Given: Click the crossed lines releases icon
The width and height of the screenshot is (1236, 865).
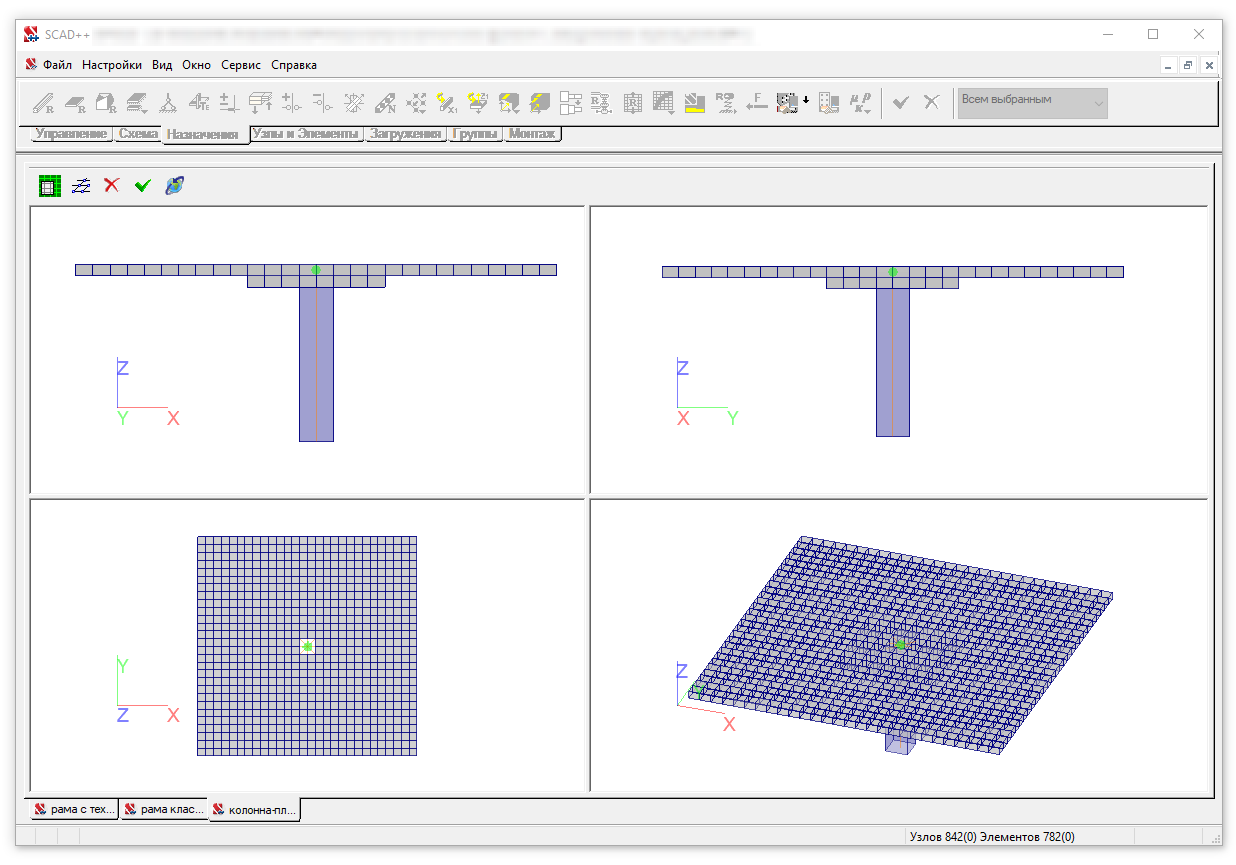Looking at the screenshot, I should [354, 102].
